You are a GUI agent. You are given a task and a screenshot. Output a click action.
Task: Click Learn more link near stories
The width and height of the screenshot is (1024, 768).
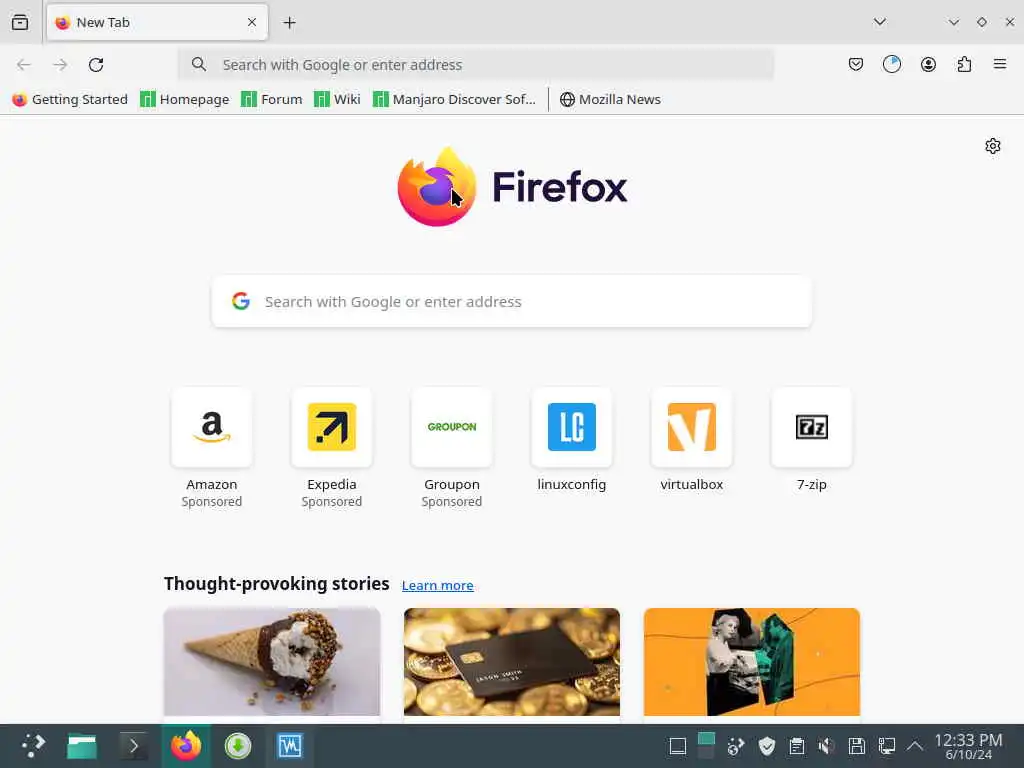438,585
